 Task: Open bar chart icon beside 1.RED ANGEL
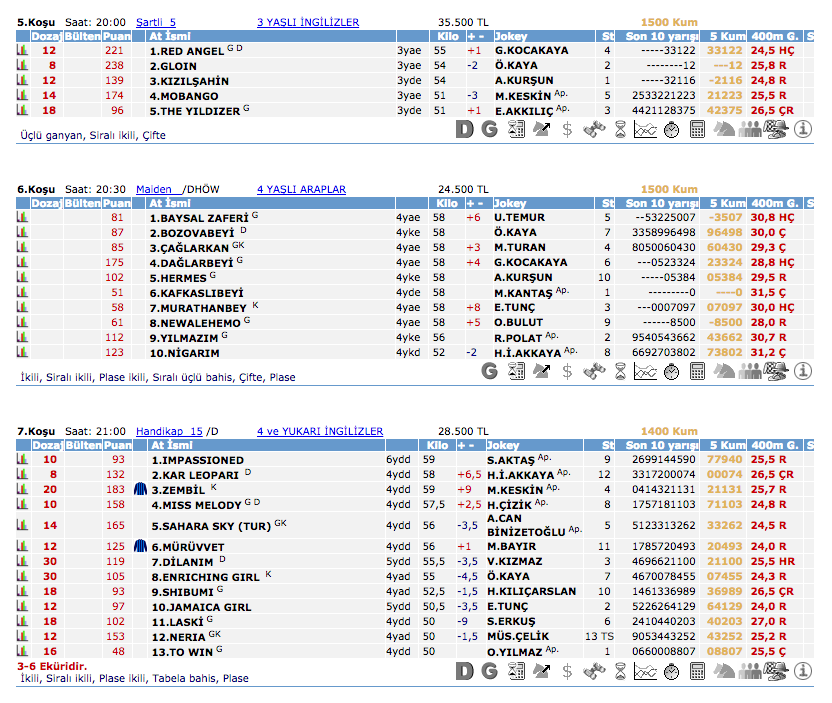click(22, 50)
